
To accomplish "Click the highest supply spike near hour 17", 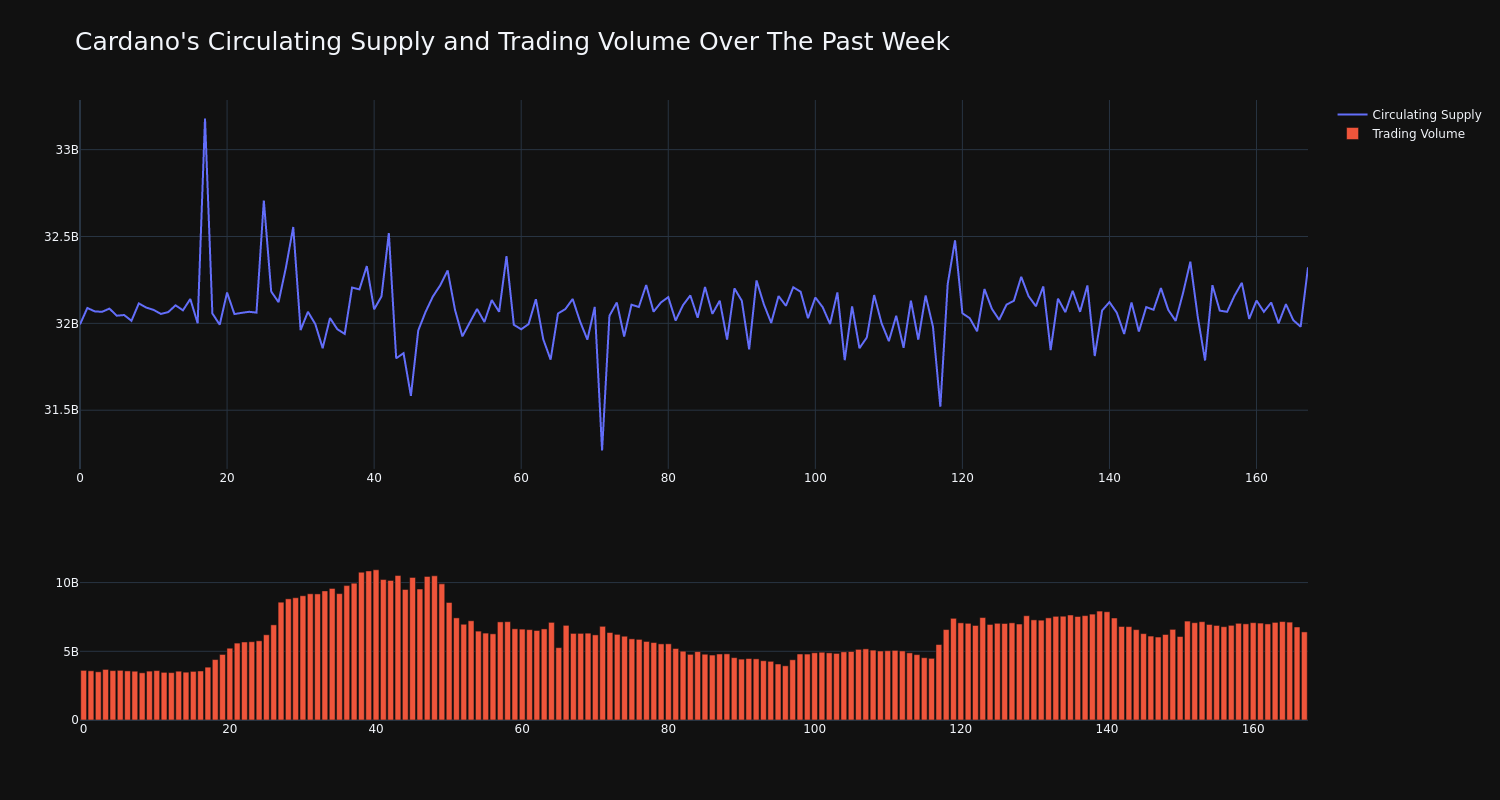I will (205, 120).
